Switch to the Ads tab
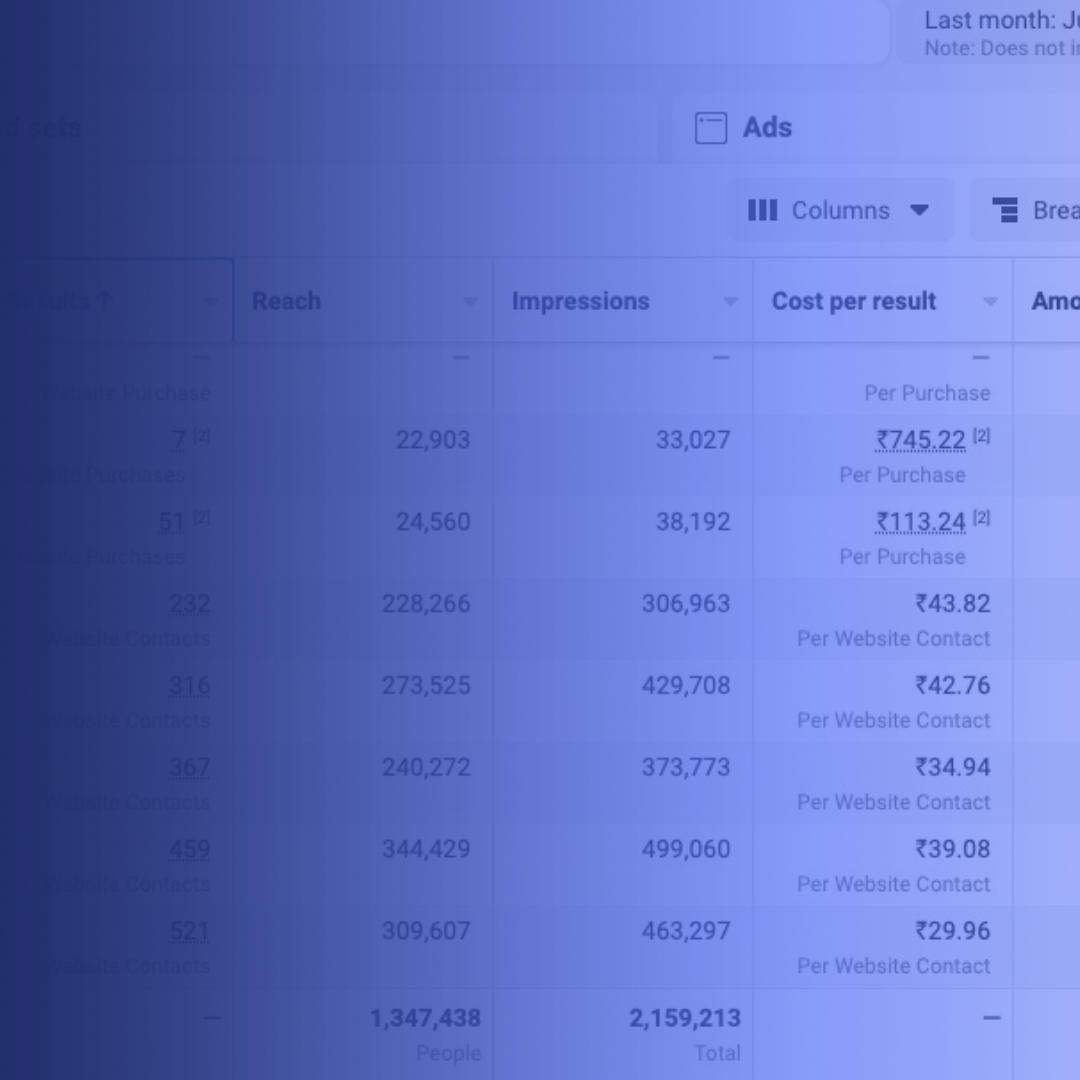The image size is (1080, 1080). tap(766, 127)
